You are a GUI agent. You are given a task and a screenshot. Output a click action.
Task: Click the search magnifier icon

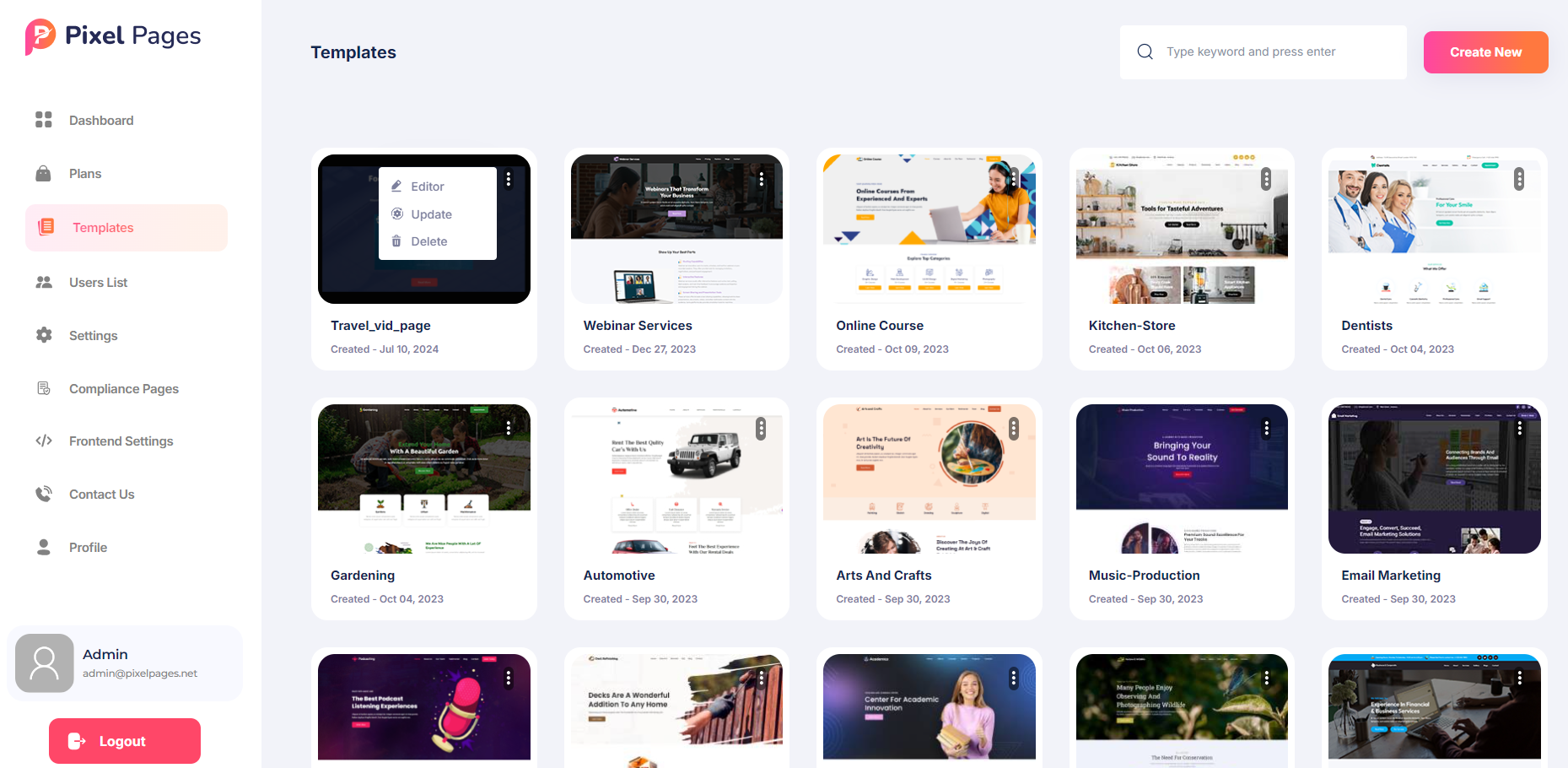1145,51
